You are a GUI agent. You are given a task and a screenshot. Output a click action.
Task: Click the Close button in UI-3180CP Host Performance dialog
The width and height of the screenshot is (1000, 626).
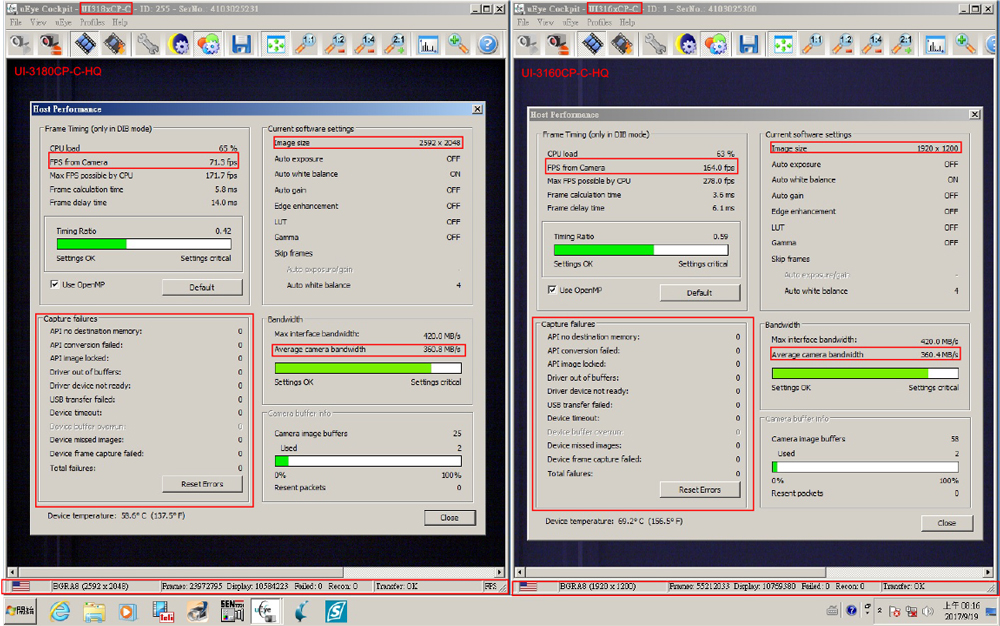(x=449, y=517)
